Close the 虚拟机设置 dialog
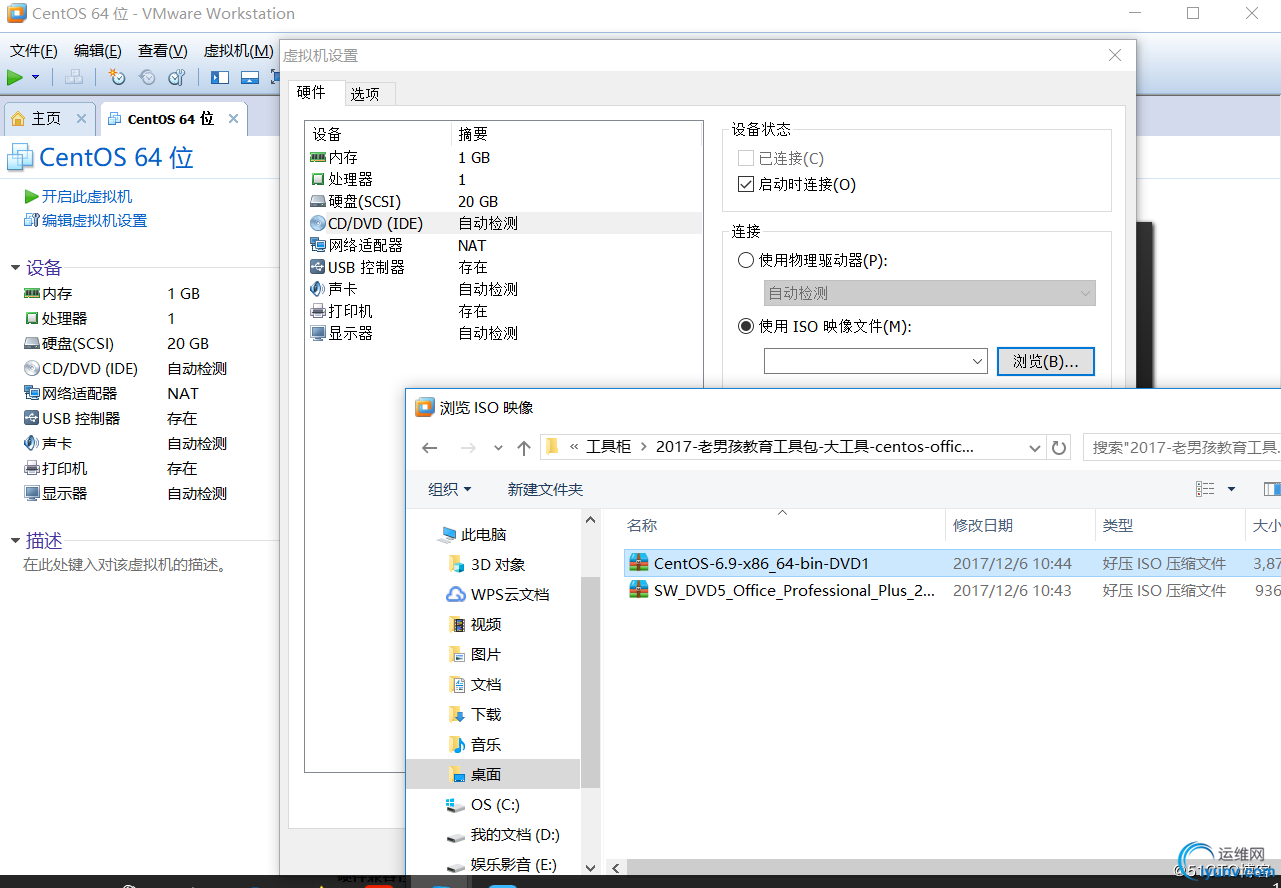1281x888 pixels. point(1115,56)
